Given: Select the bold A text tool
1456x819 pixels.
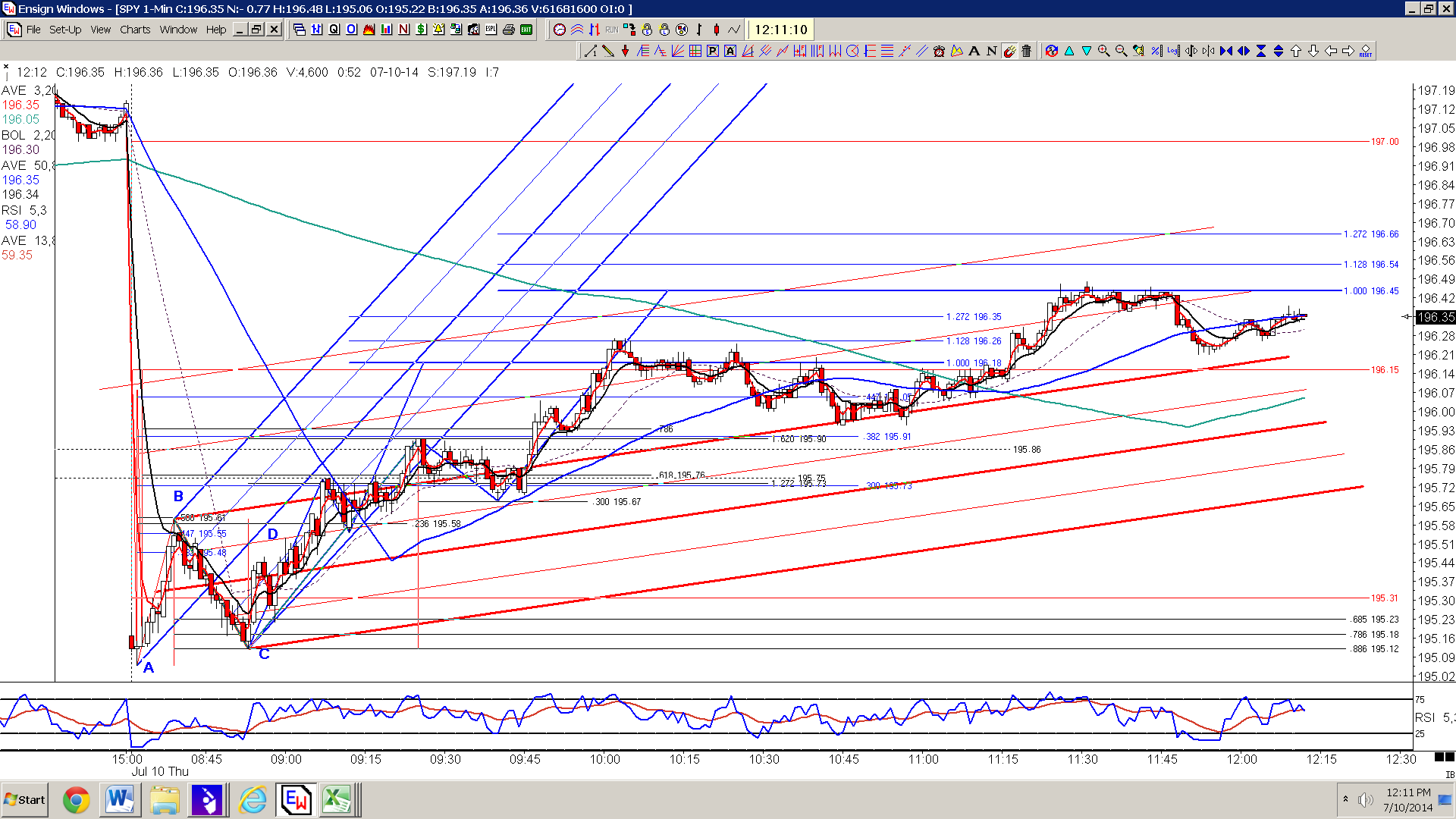Looking at the screenshot, I should coord(974,51).
